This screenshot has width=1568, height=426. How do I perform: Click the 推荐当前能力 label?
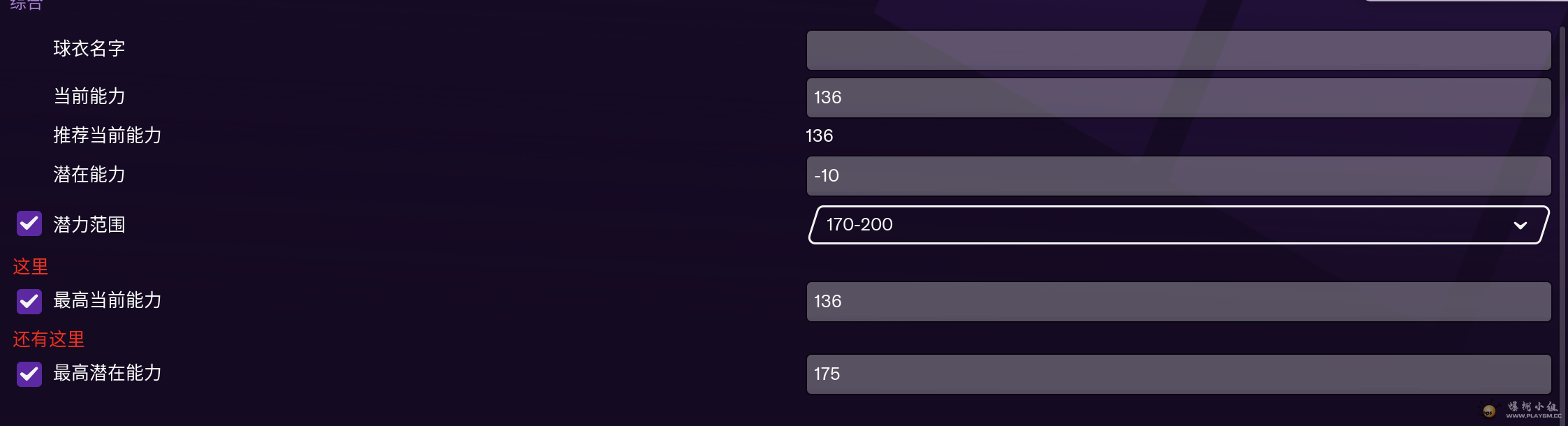[108, 135]
